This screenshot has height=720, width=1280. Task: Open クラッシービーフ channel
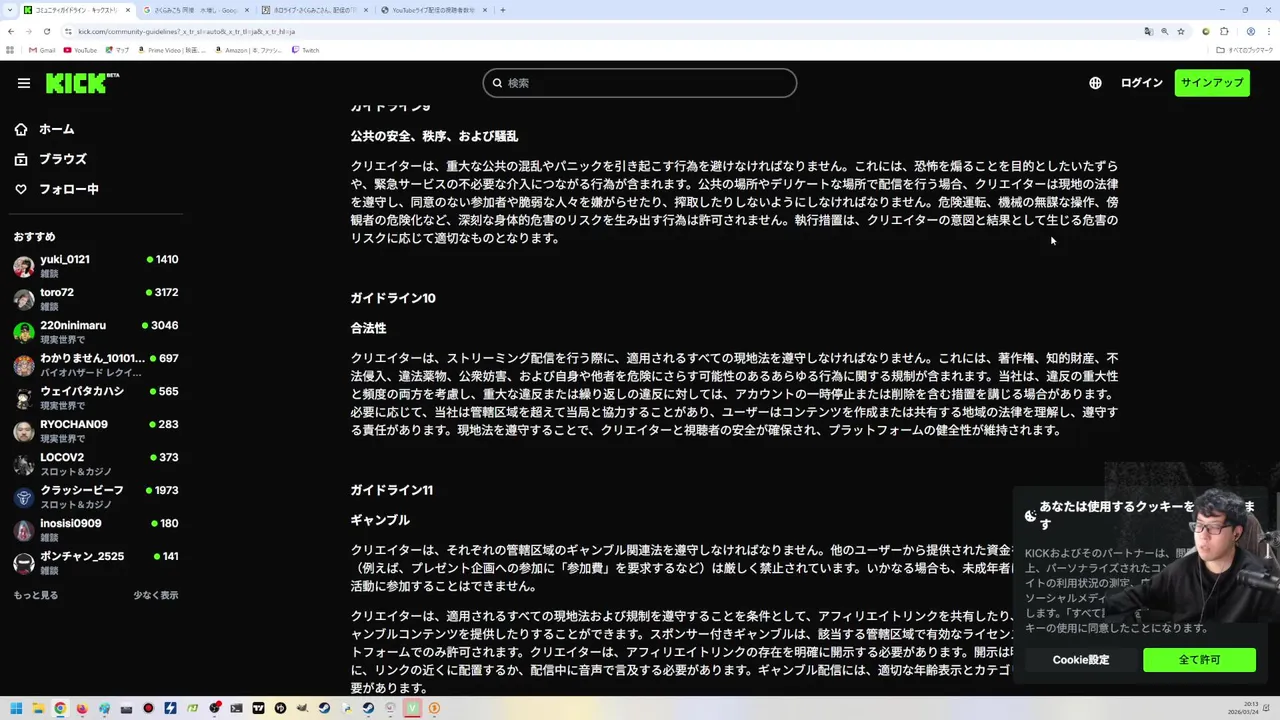pyautogui.click(x=96, y=497)
